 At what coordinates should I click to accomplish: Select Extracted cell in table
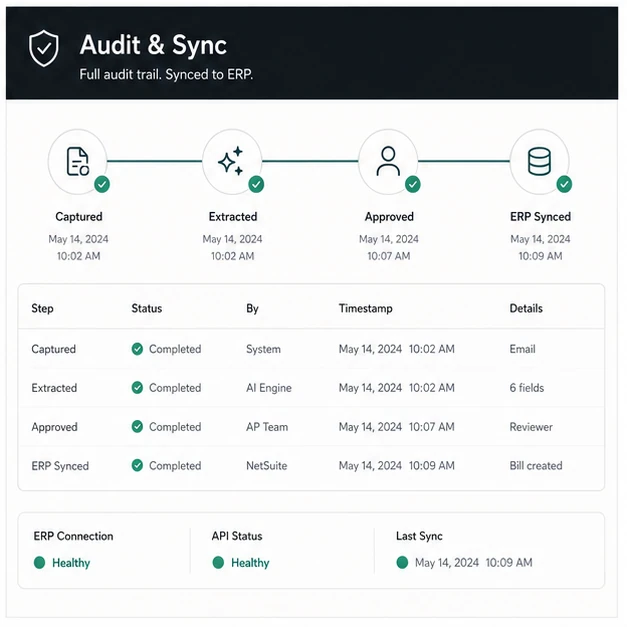54,388
